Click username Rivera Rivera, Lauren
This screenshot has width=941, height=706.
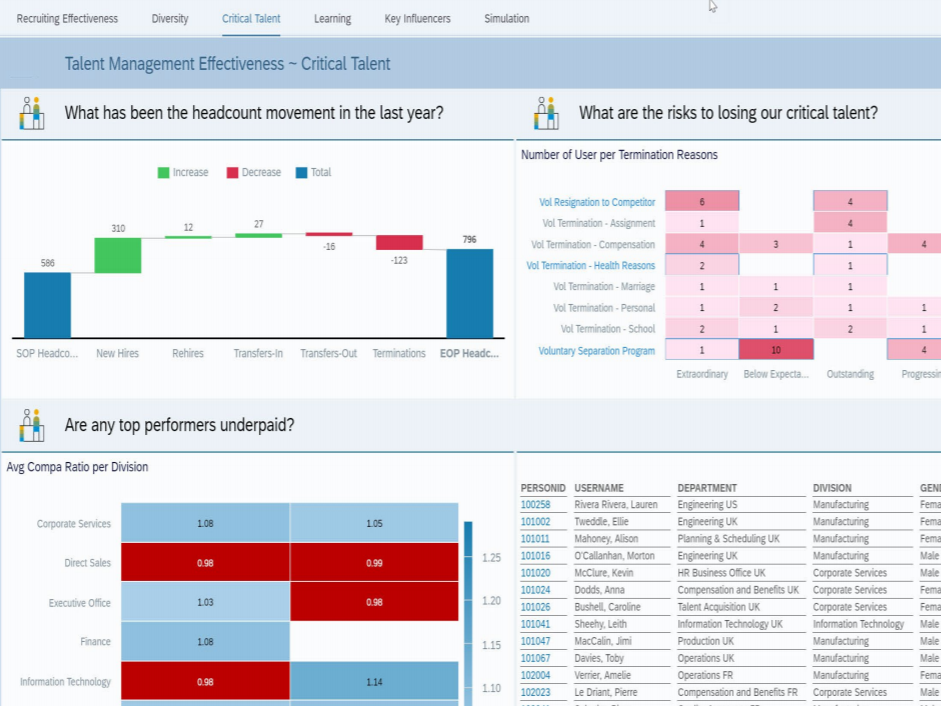[616, 505]
